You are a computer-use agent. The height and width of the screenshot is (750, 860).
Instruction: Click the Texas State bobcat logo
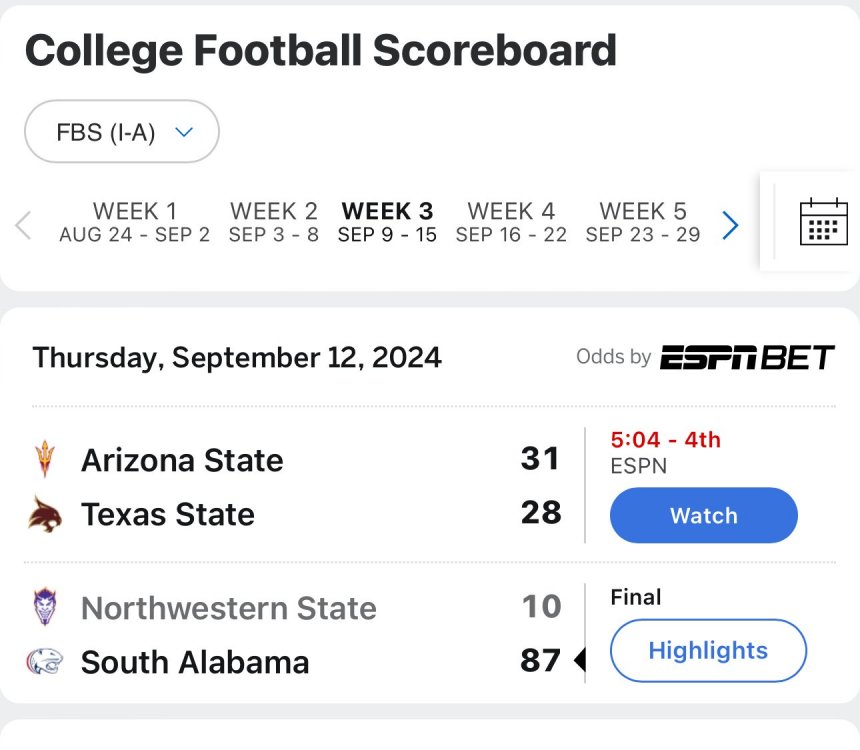click(45, 514)
